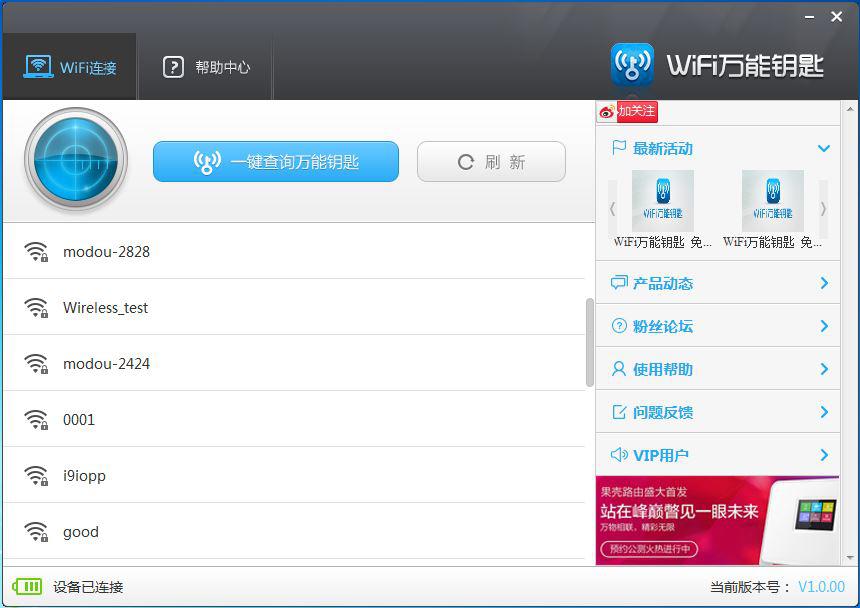Click the WiFi list scrollbar thumb
Viewport: 860px width, 608px height.
590,342
